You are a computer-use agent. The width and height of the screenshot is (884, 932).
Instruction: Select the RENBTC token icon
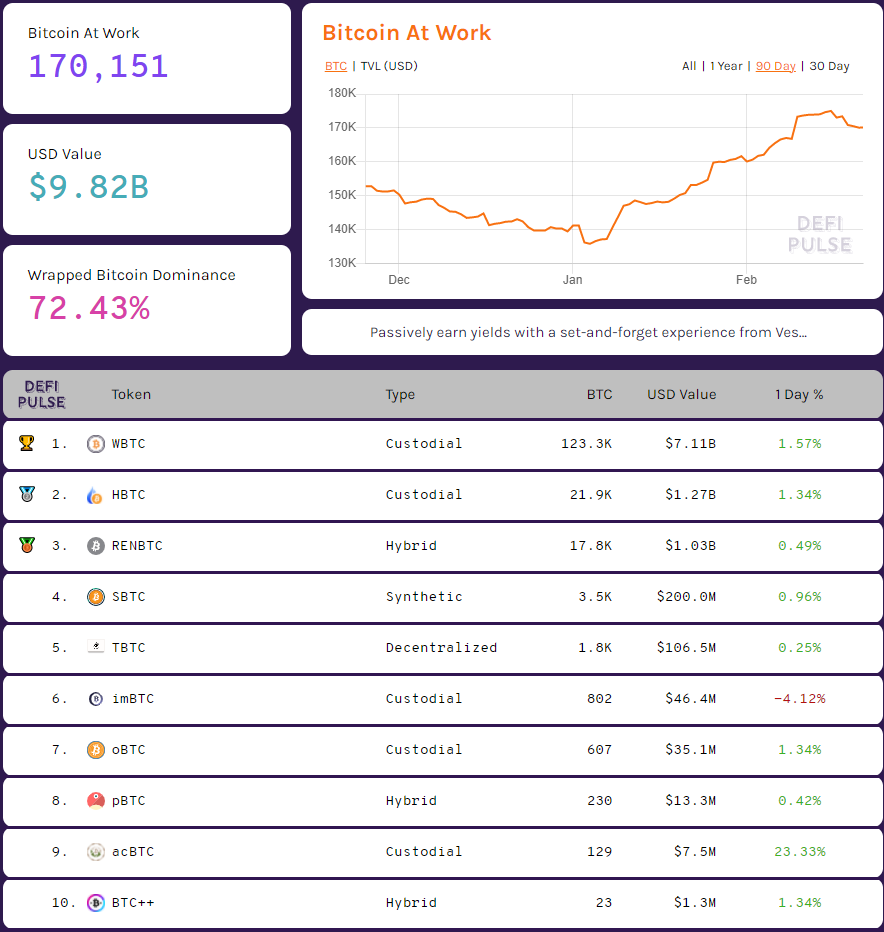[x=95, y=546]
